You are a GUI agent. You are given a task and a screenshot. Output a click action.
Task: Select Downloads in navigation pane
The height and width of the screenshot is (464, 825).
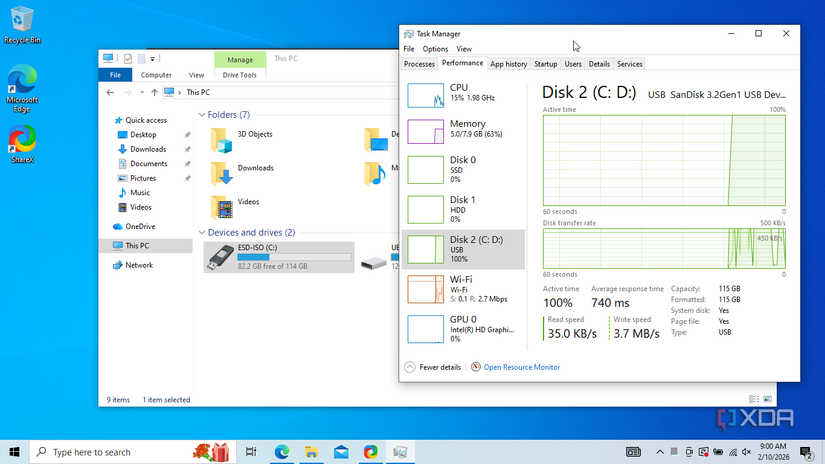point(148,149)
